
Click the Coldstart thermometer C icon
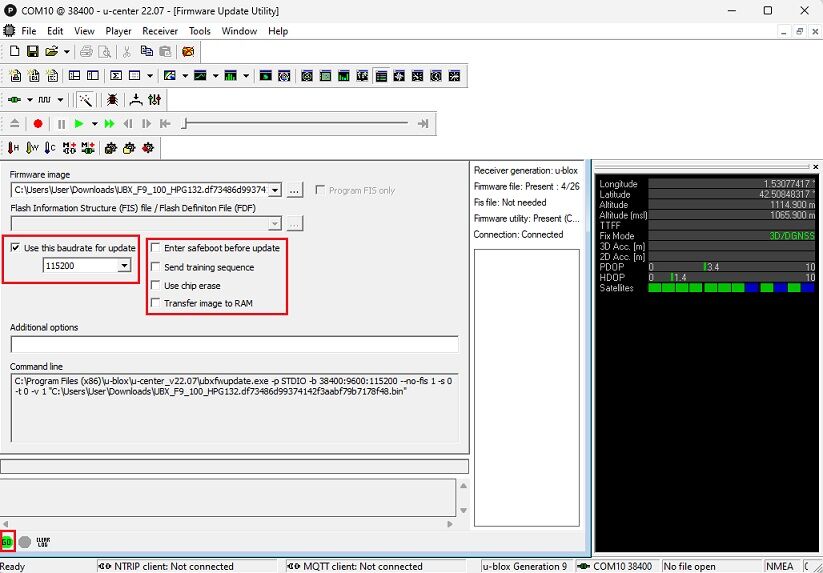pos(50,148)
